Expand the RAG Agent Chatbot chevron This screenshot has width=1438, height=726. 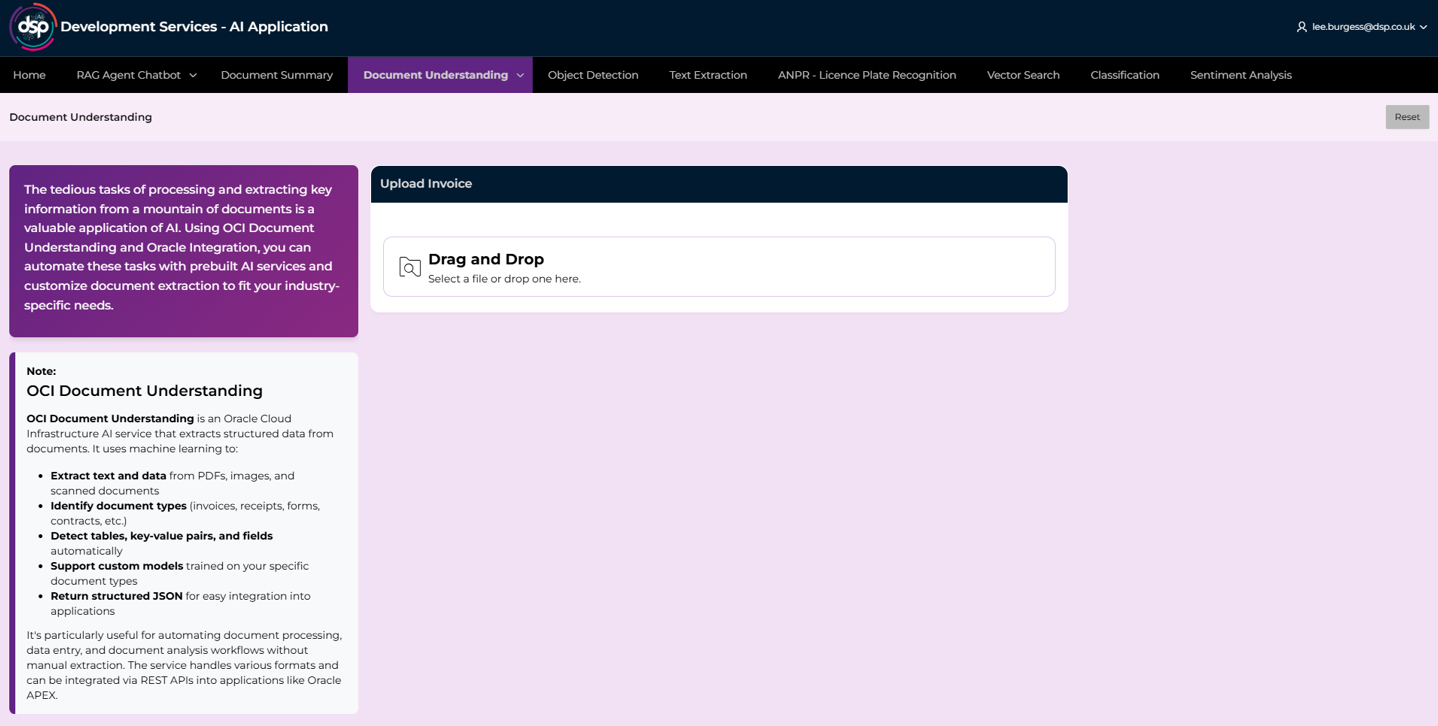[x=193, y=75]
